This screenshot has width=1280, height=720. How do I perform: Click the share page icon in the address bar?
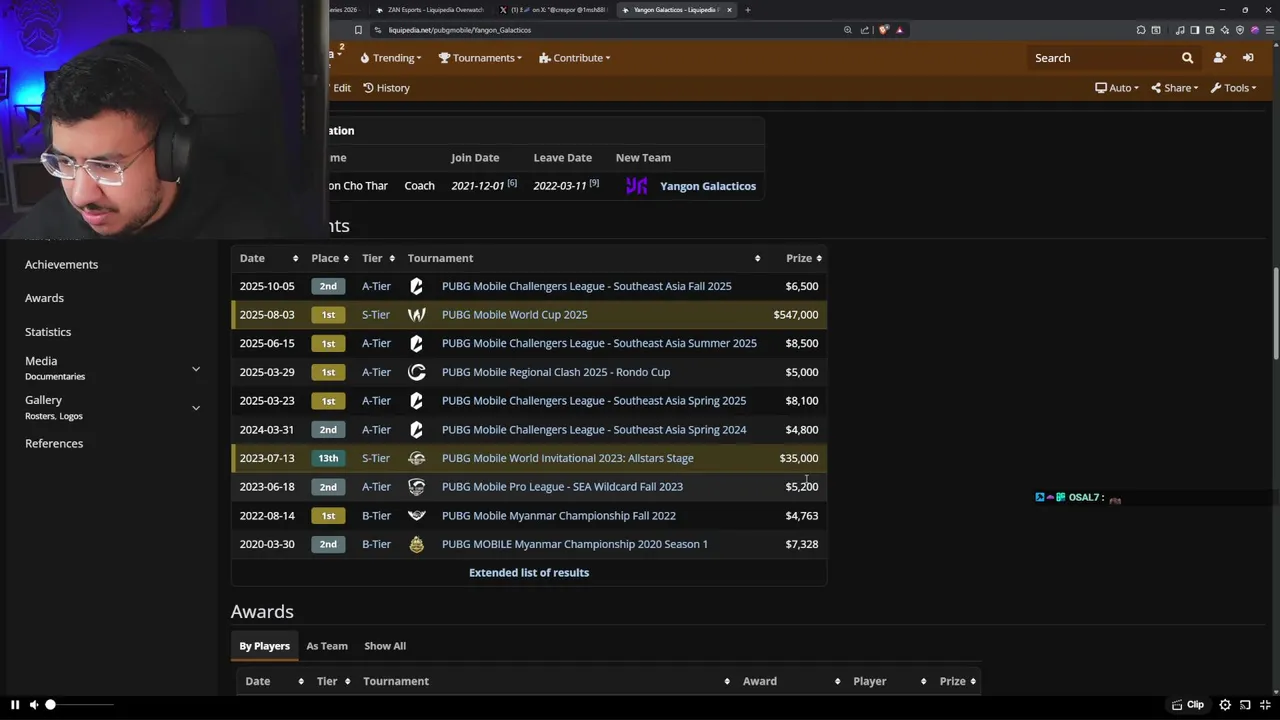pos(865,30)
